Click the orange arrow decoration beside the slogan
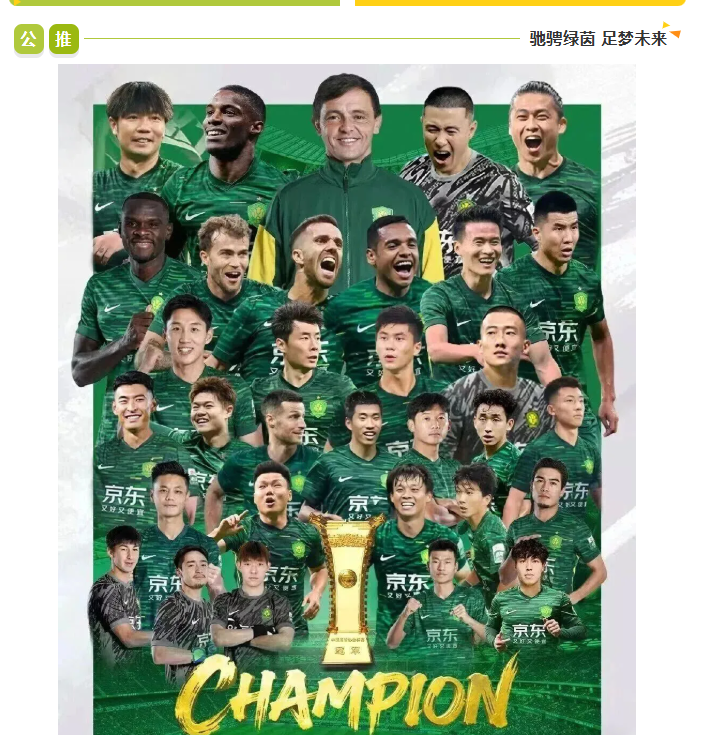This screenshot has width=703, height=735. click(x=673, y=30)
